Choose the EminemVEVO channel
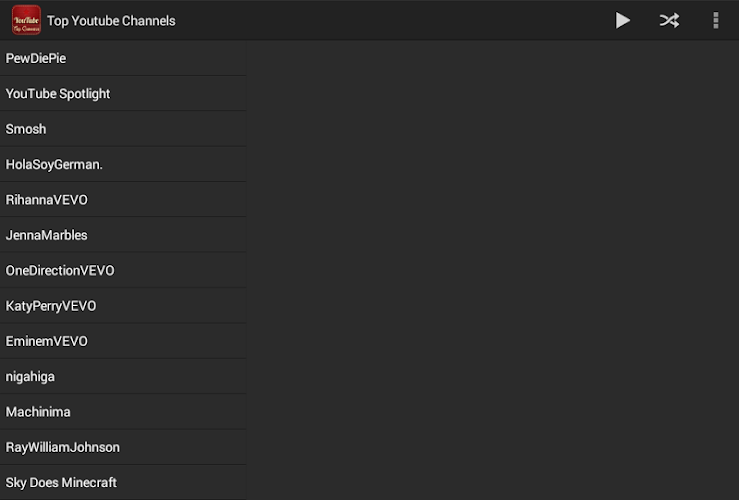This screenshot has height=500, width=739. pyautogui.click(x=122, y=341)
